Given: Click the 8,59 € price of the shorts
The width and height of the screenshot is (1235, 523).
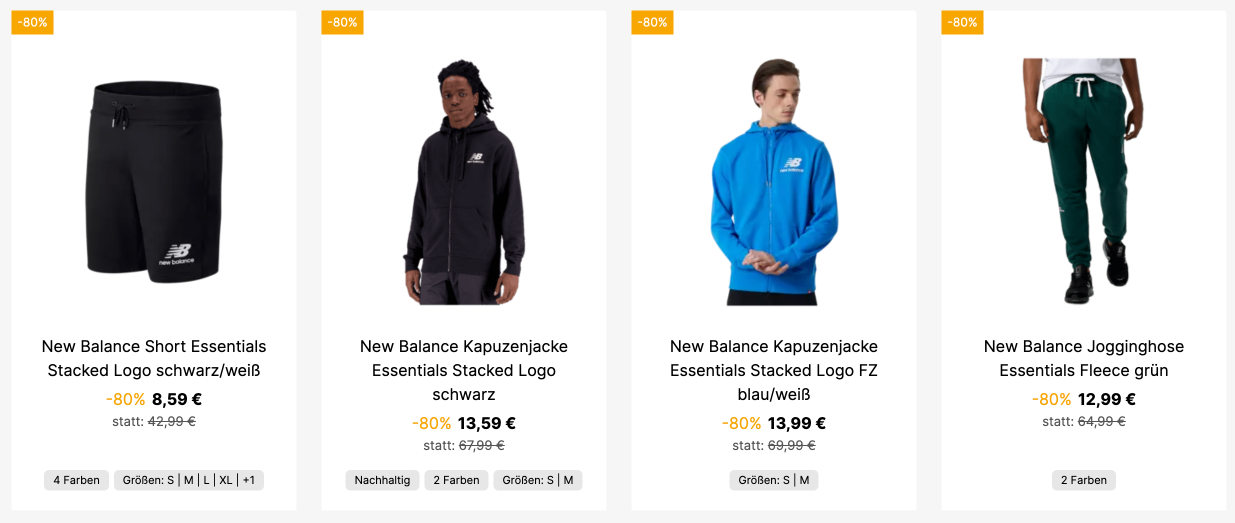Looking at the screenshot, I should (177, 399).
